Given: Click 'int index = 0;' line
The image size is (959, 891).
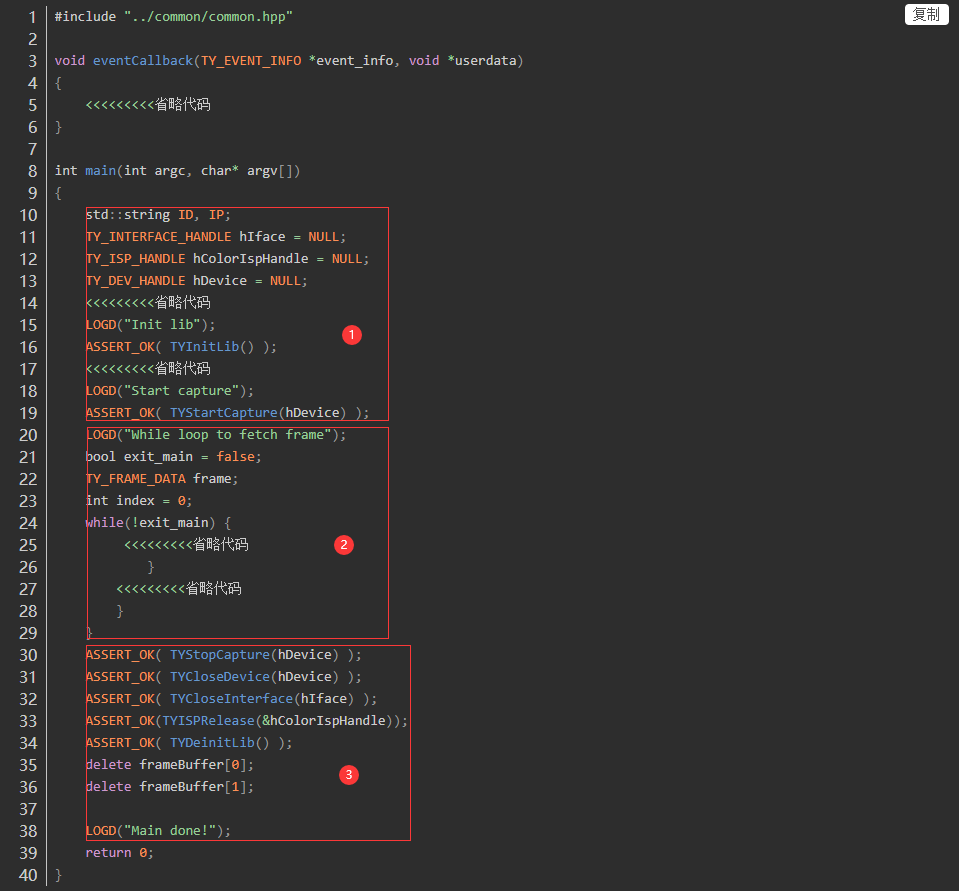Looking at the screenshot, I should pyautogui.click(x=139, y=501).
